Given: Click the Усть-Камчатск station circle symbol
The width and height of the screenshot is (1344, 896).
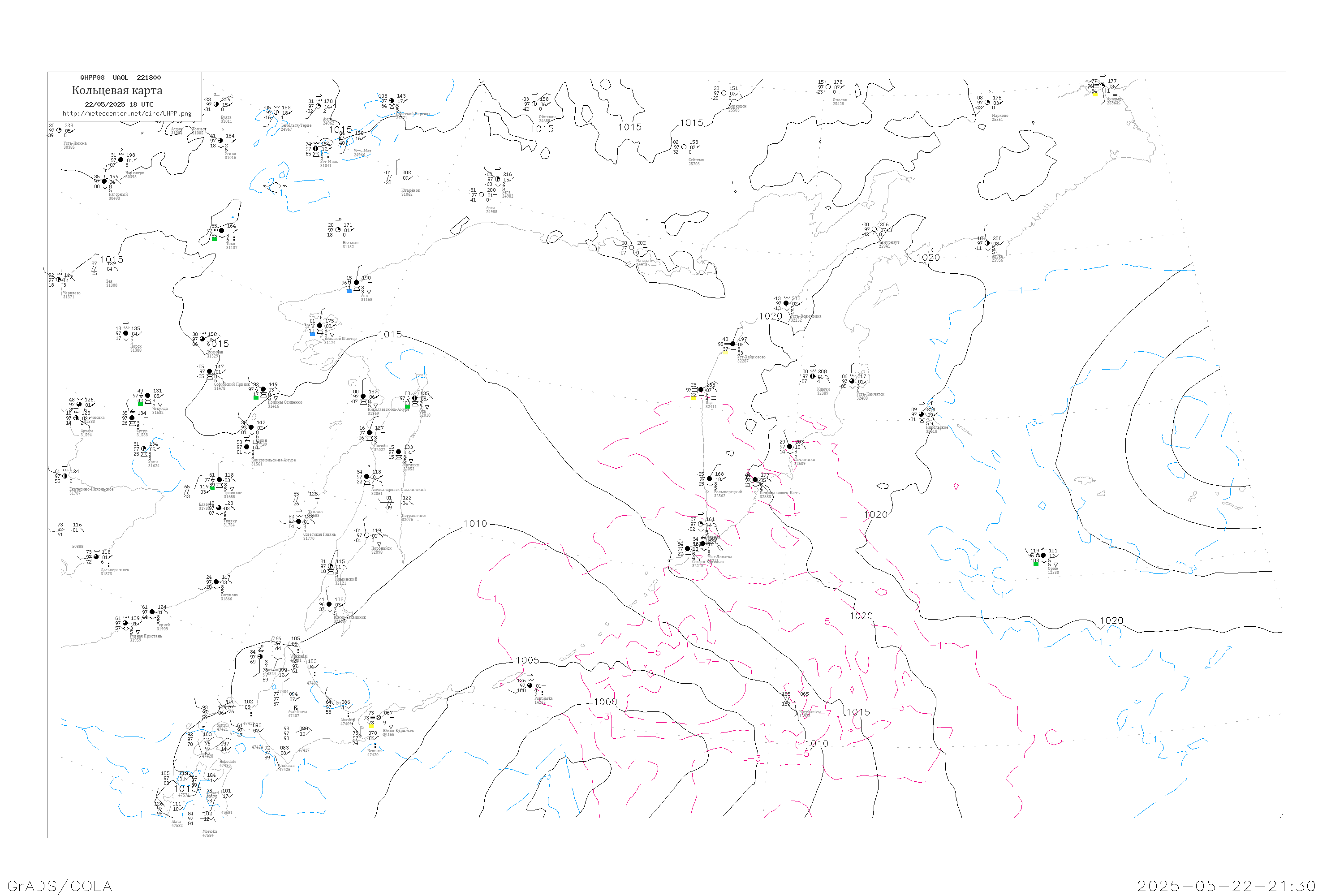Looking at the screenshot, I should coord(852,381).
